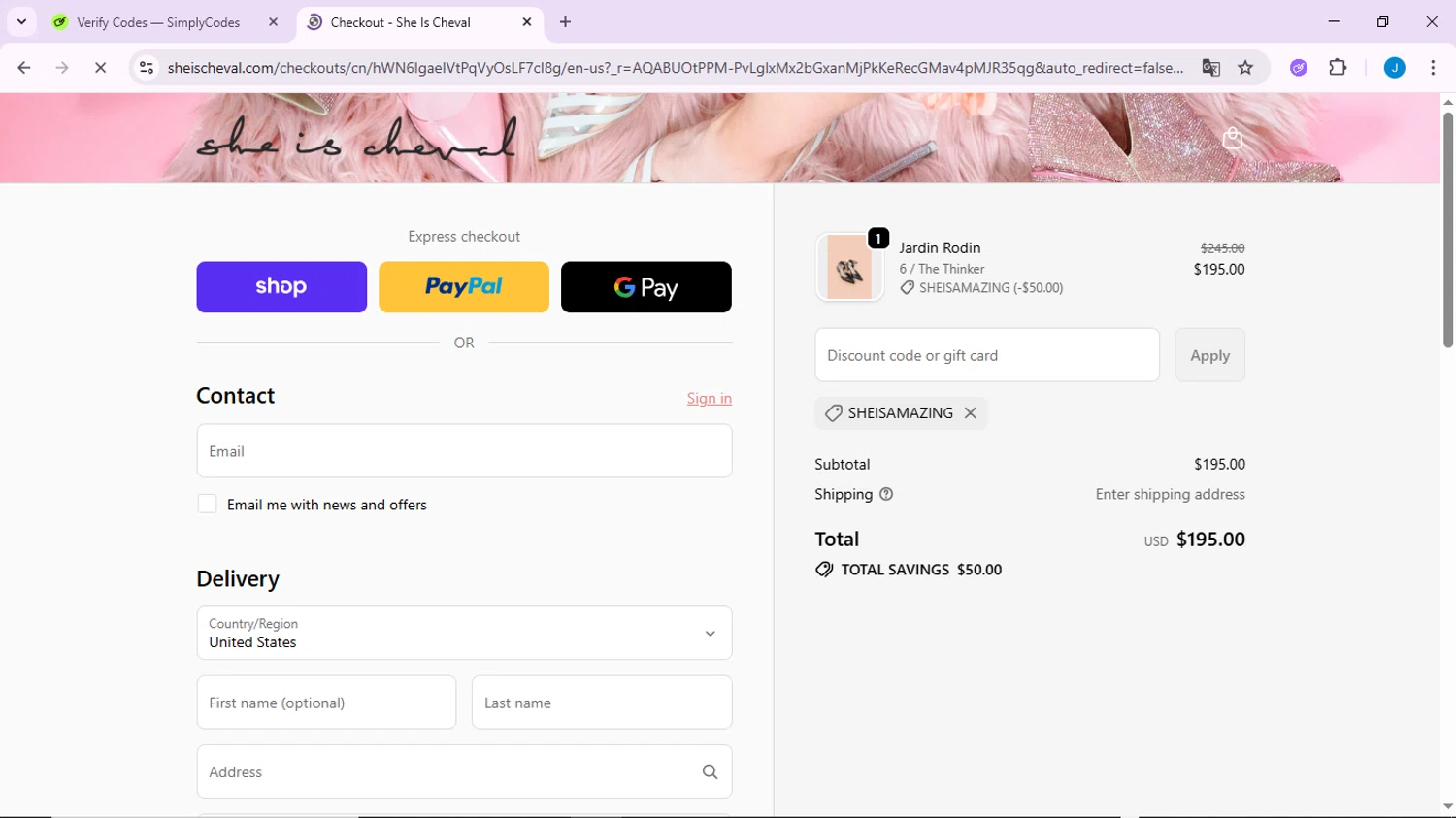Click the she is cheval logo

coord(356,139)
